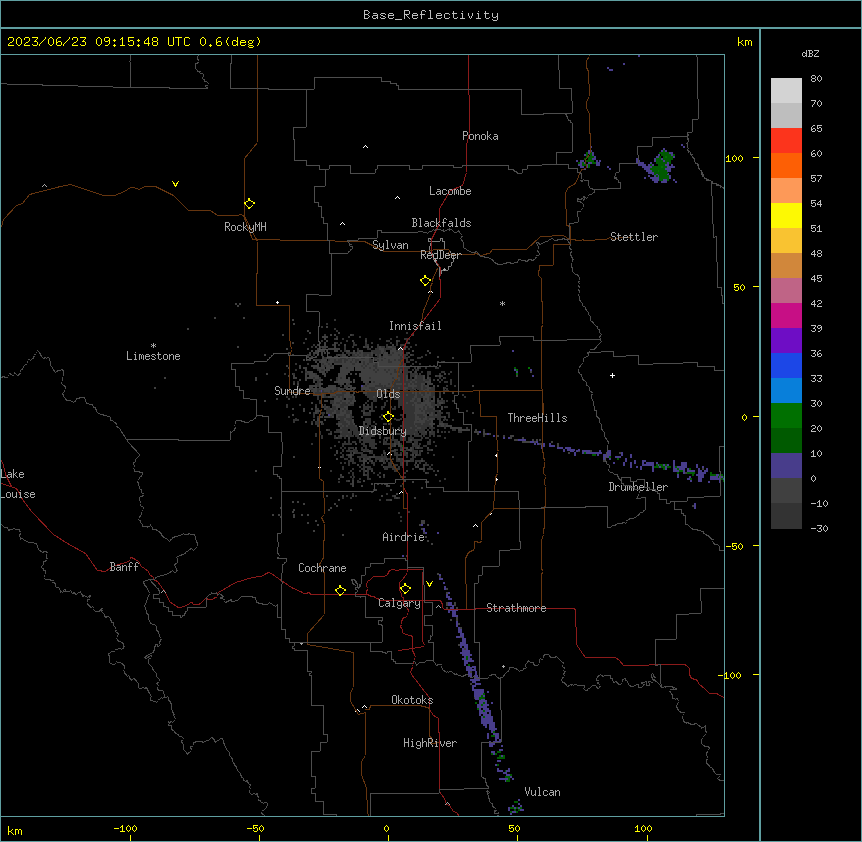Click the yellow V marker northwest of RockyMH
Screen dimensions: 862x842
coord(175,184)
